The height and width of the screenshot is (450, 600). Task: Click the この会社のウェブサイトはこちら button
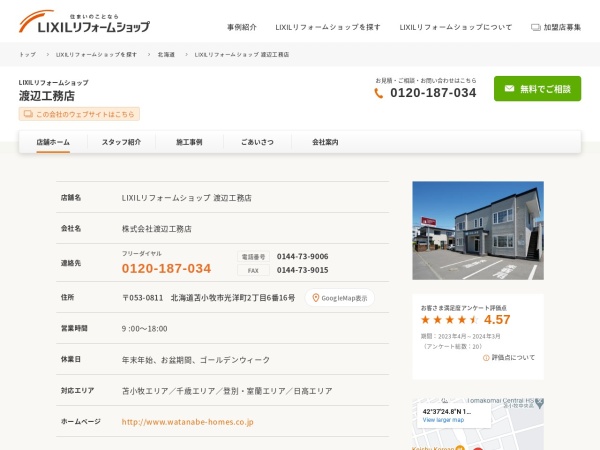point(79,114)
